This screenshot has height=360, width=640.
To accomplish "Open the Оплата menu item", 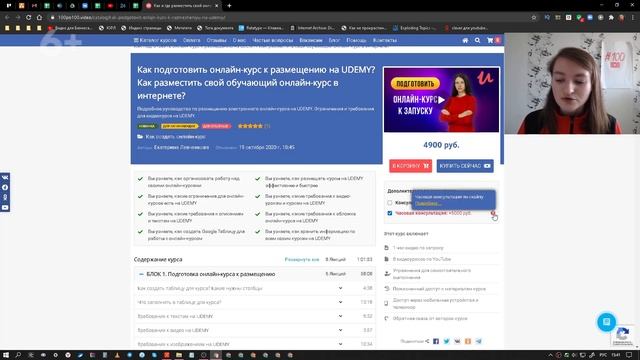I will tap(191, 40).
